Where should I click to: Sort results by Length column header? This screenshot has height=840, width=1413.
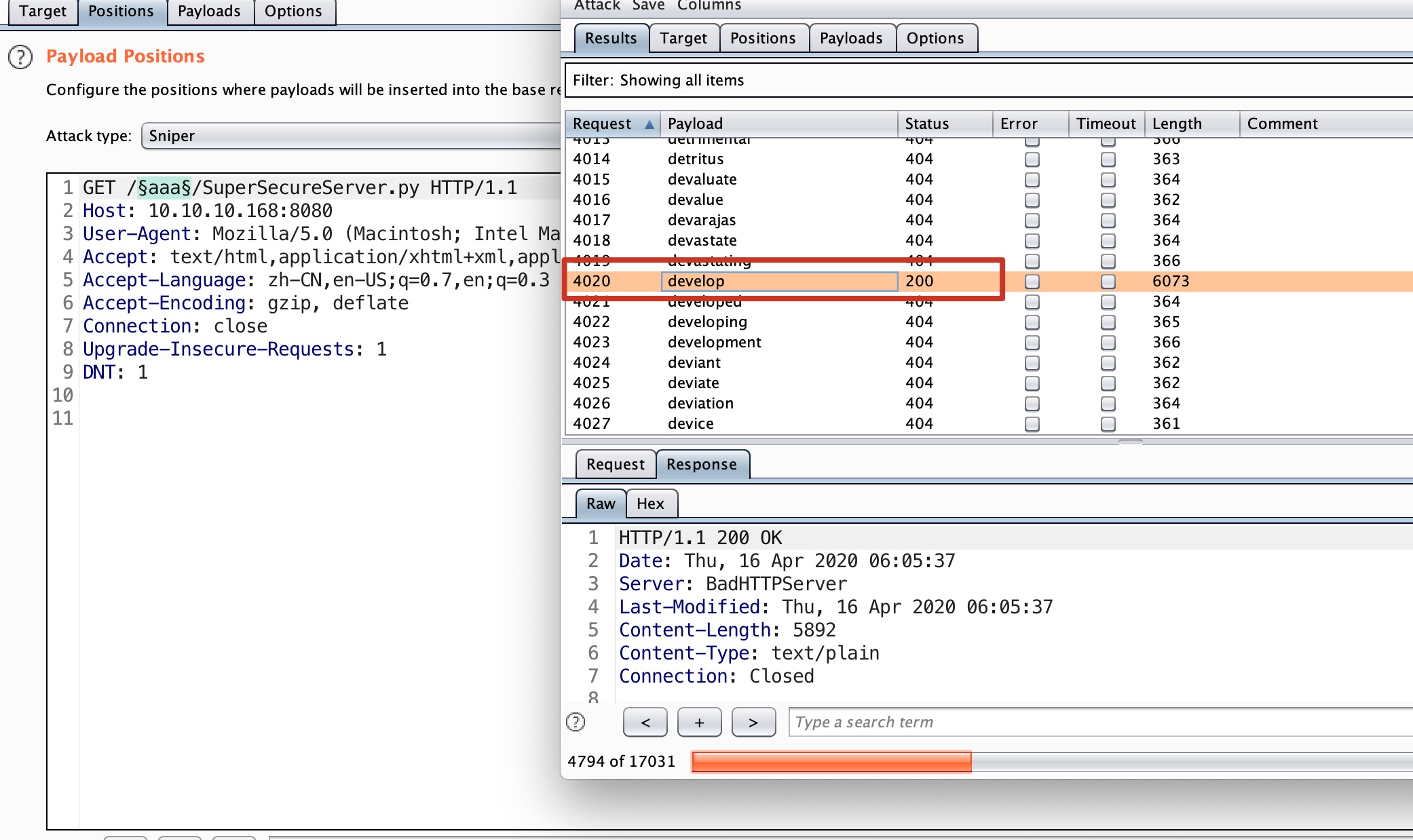(1177, 123)
